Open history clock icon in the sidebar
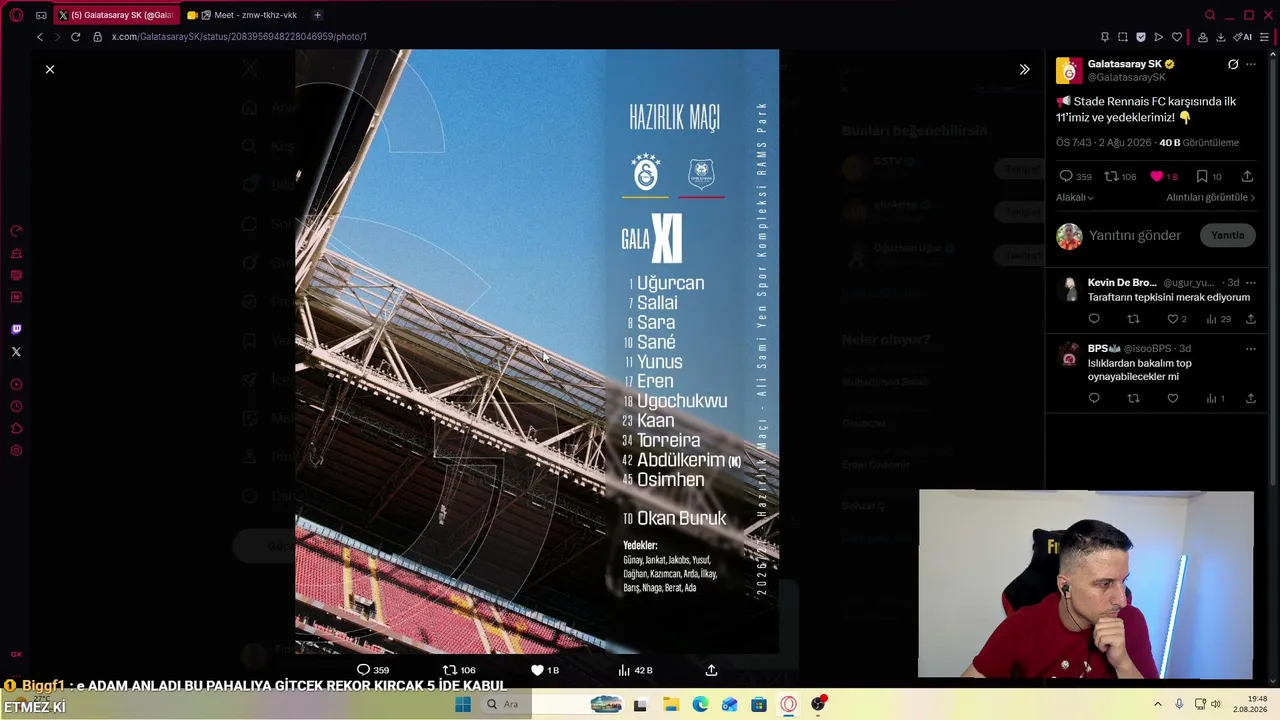Viewport: 1280px width, 720px height. coord(16,406)
